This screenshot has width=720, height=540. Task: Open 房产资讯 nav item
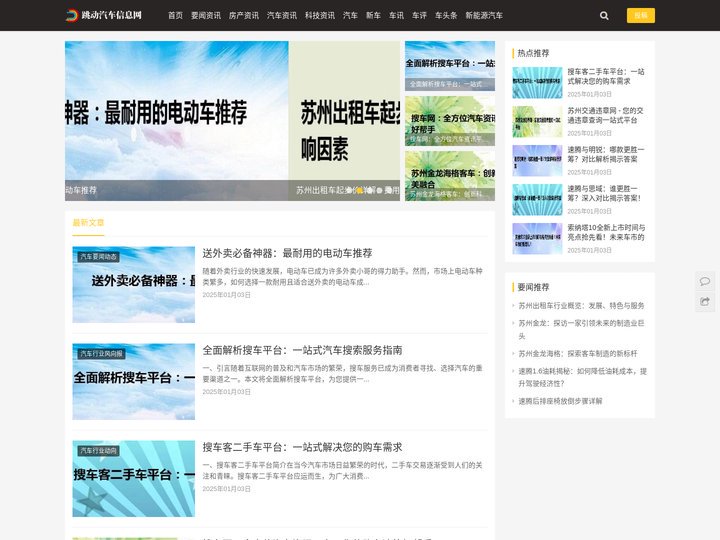tap(244, 15)
